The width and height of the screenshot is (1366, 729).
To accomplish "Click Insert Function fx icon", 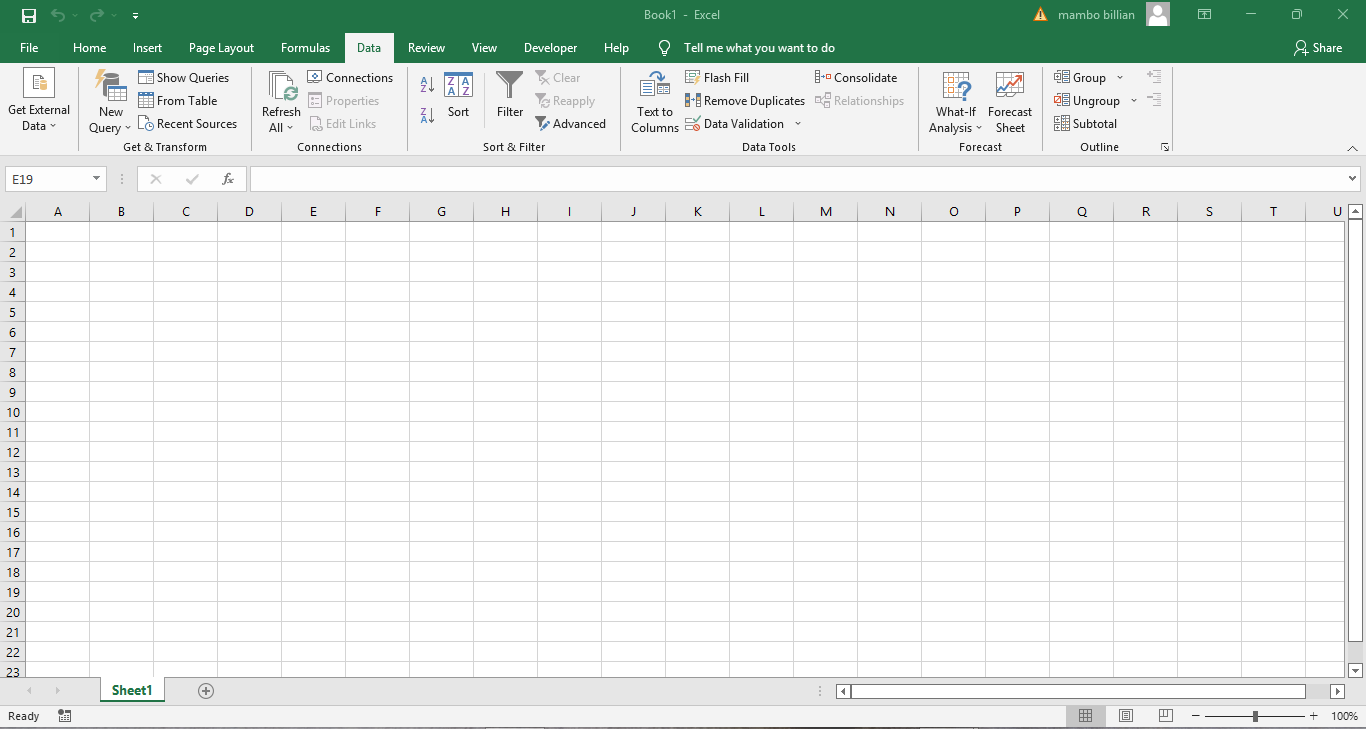I will pyautogui.click(x=228, y=179).
